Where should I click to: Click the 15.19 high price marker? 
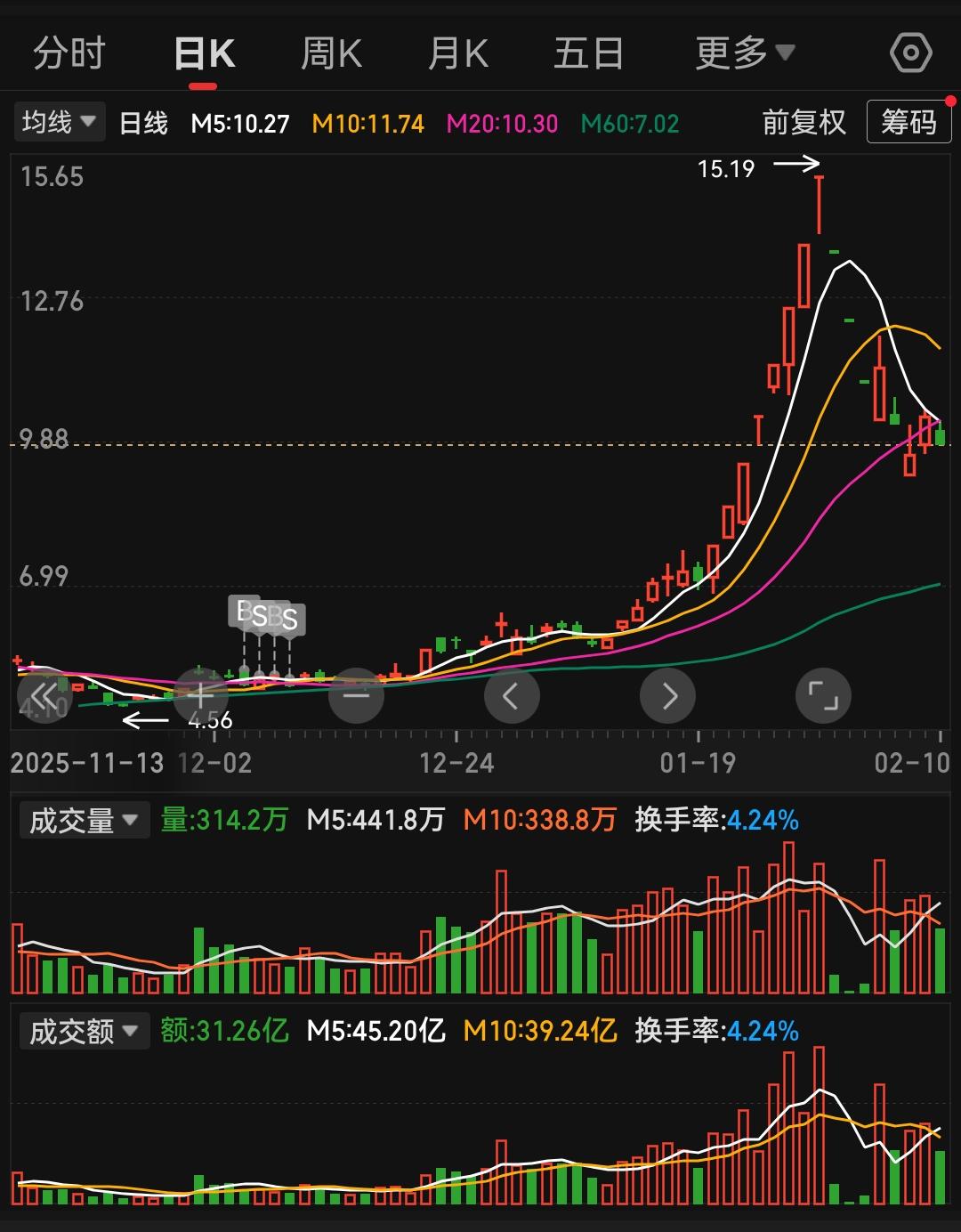point(726,168)
